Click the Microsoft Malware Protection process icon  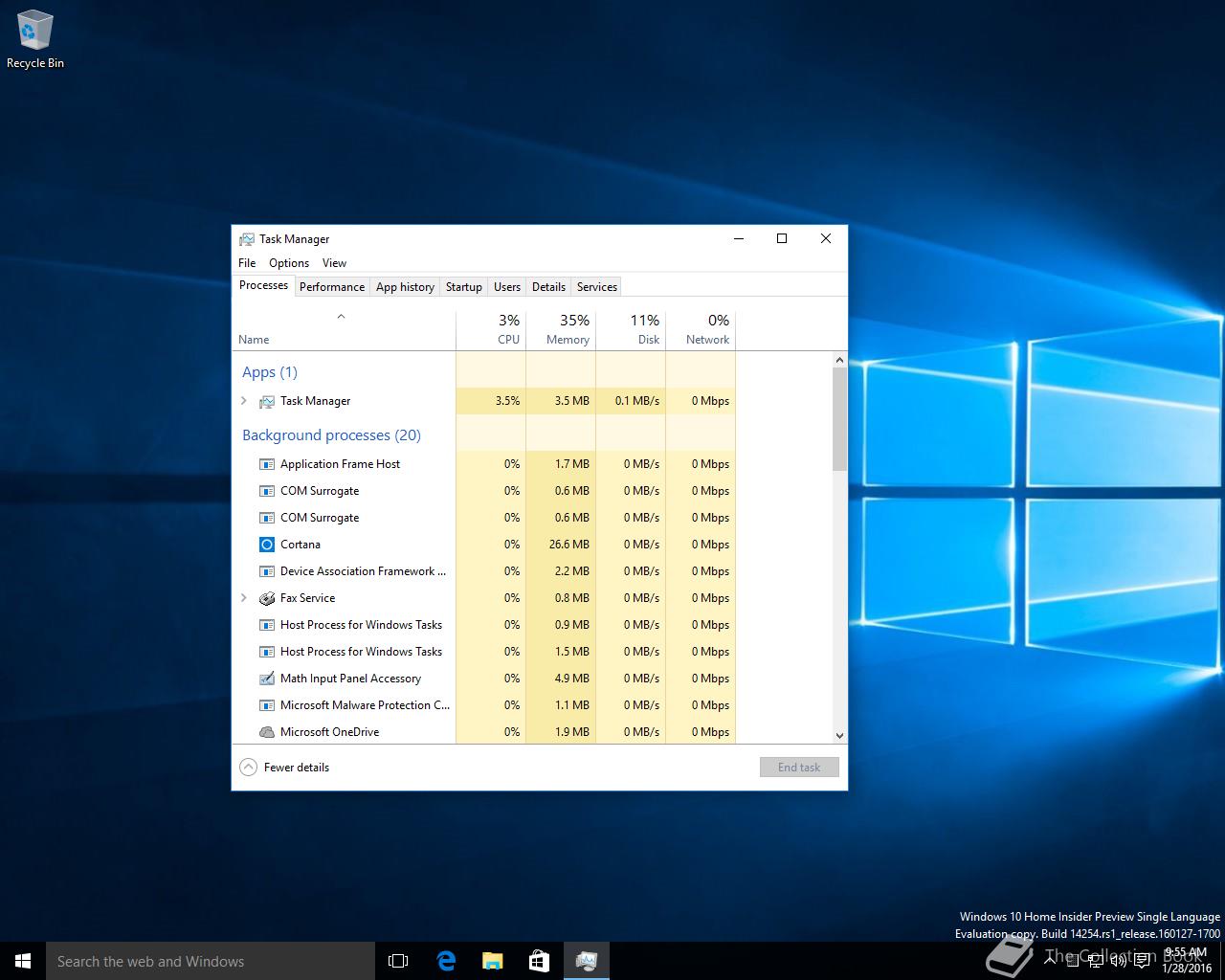pyautogui.click(x=267, y=705)
